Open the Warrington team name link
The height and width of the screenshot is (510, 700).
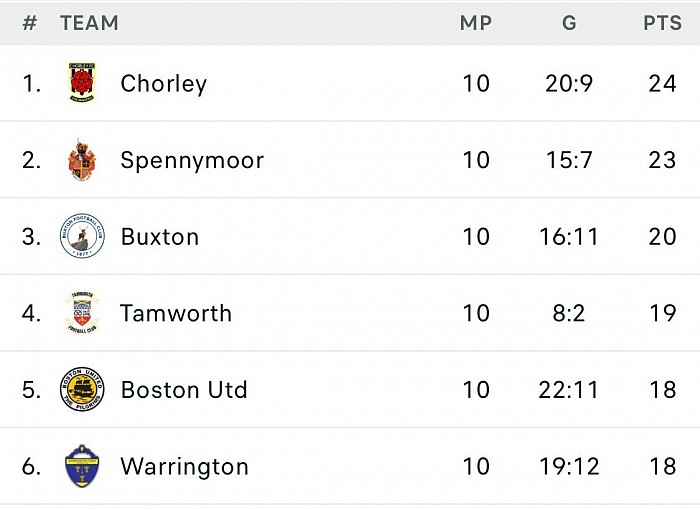coord(184,467)
